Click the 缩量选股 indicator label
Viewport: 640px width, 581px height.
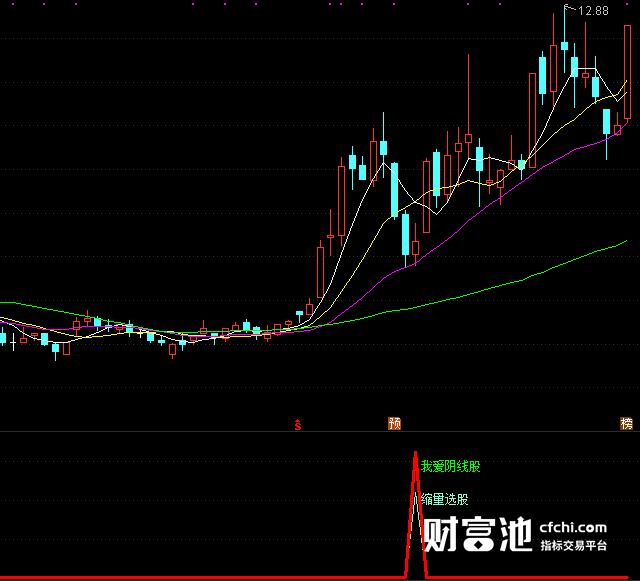pyautogui.click(x=445, y=499)
